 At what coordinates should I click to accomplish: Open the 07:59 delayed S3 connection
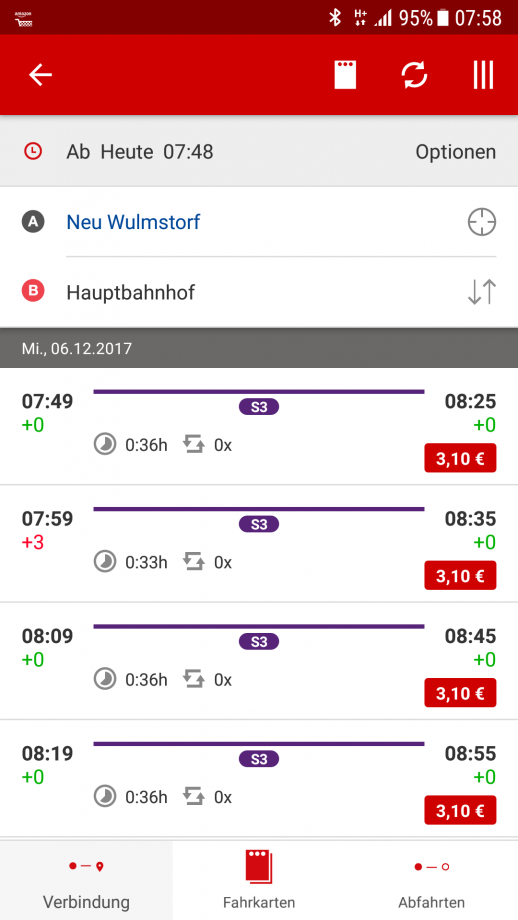(x=259, y=543)
